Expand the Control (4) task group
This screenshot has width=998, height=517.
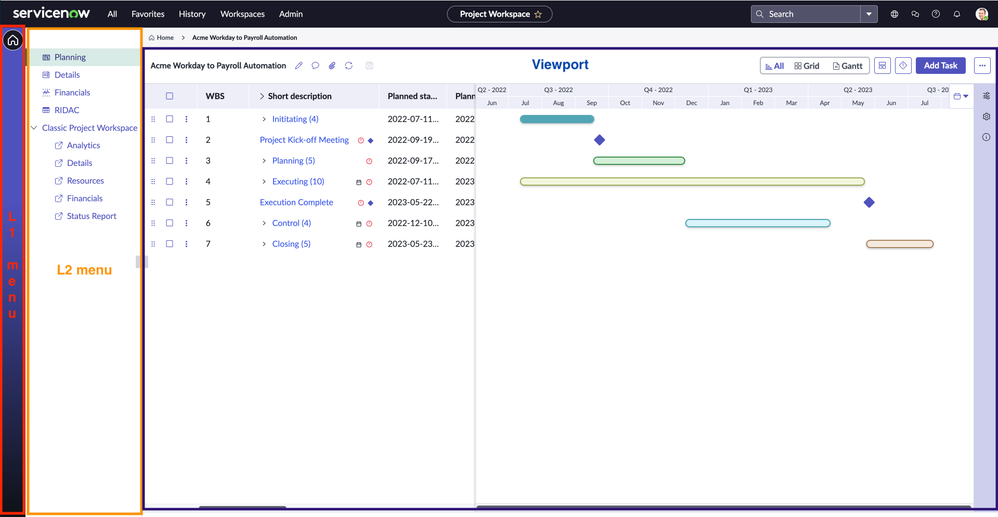pyautogui.click(x=264, y=223)
